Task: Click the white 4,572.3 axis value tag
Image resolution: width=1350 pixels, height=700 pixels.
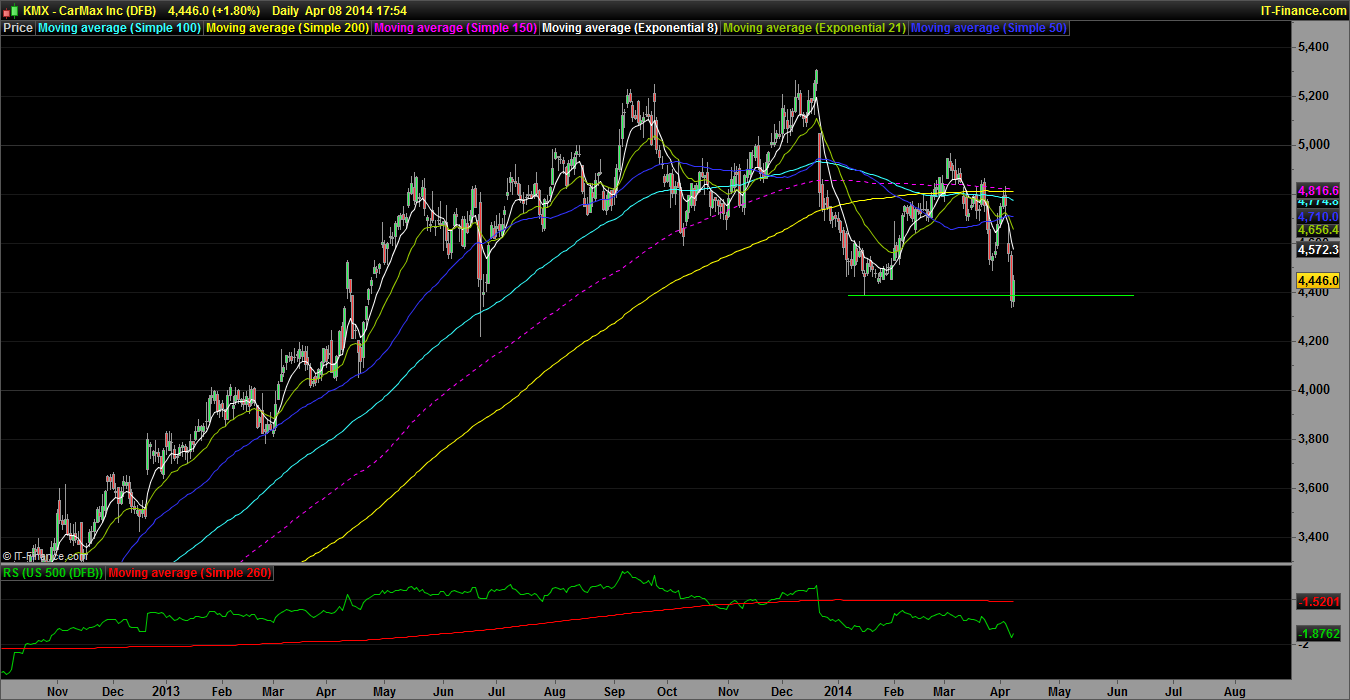Action: click(x=1317, y=249)
